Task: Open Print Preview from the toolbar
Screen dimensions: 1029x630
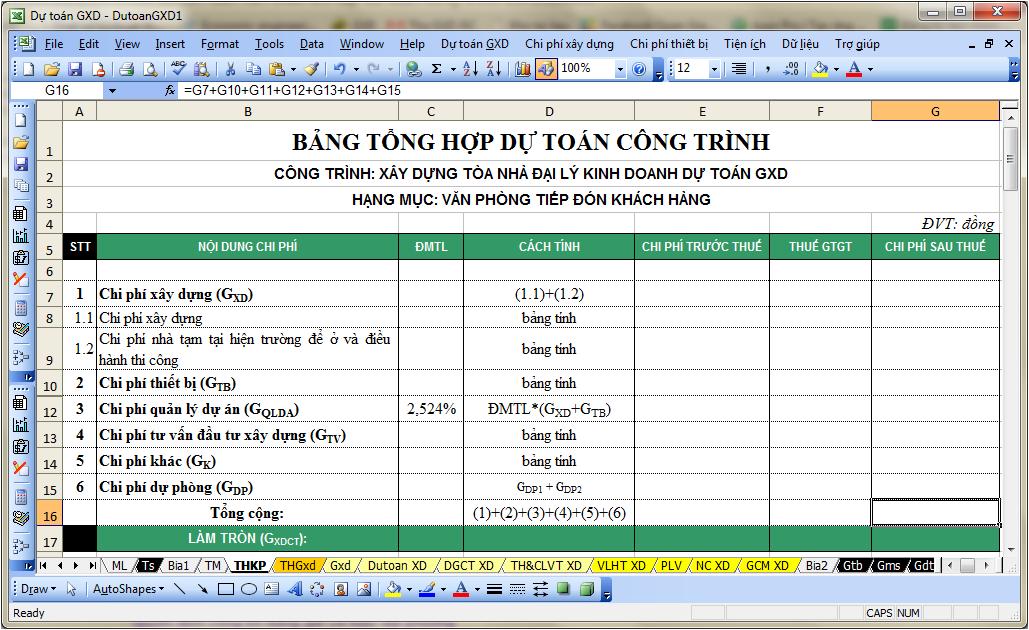Action: (x=149, y=69)
